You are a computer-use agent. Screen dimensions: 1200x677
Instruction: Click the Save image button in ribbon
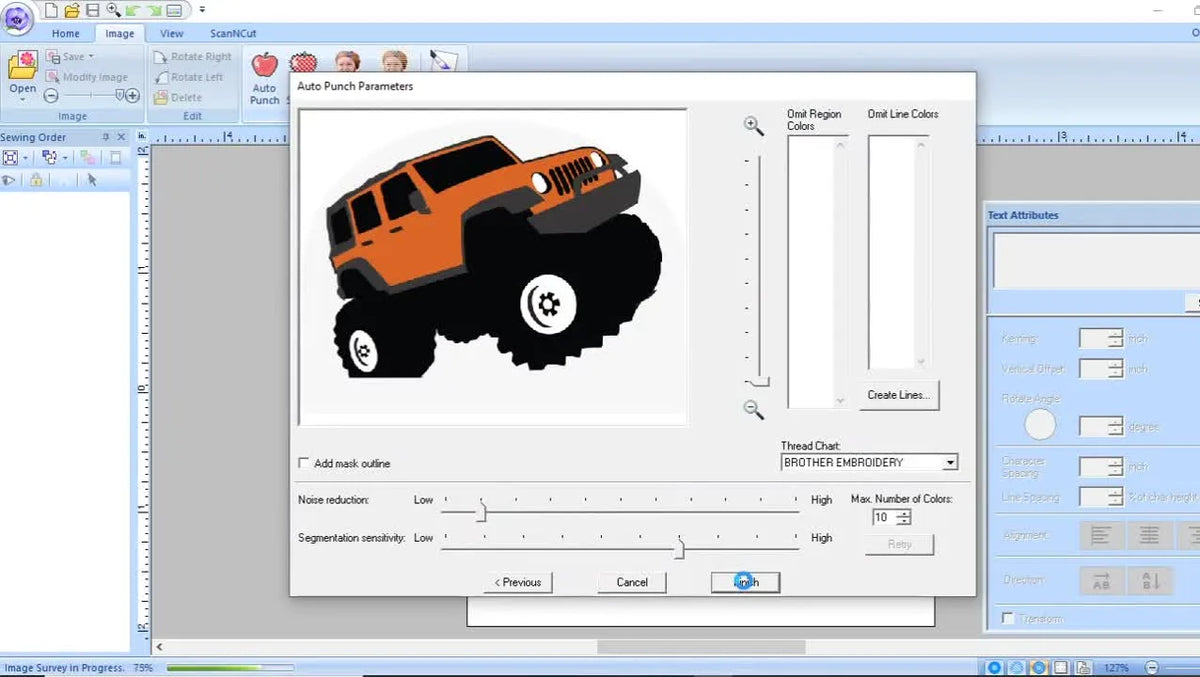pyautogui.click(x=66, y=57)
